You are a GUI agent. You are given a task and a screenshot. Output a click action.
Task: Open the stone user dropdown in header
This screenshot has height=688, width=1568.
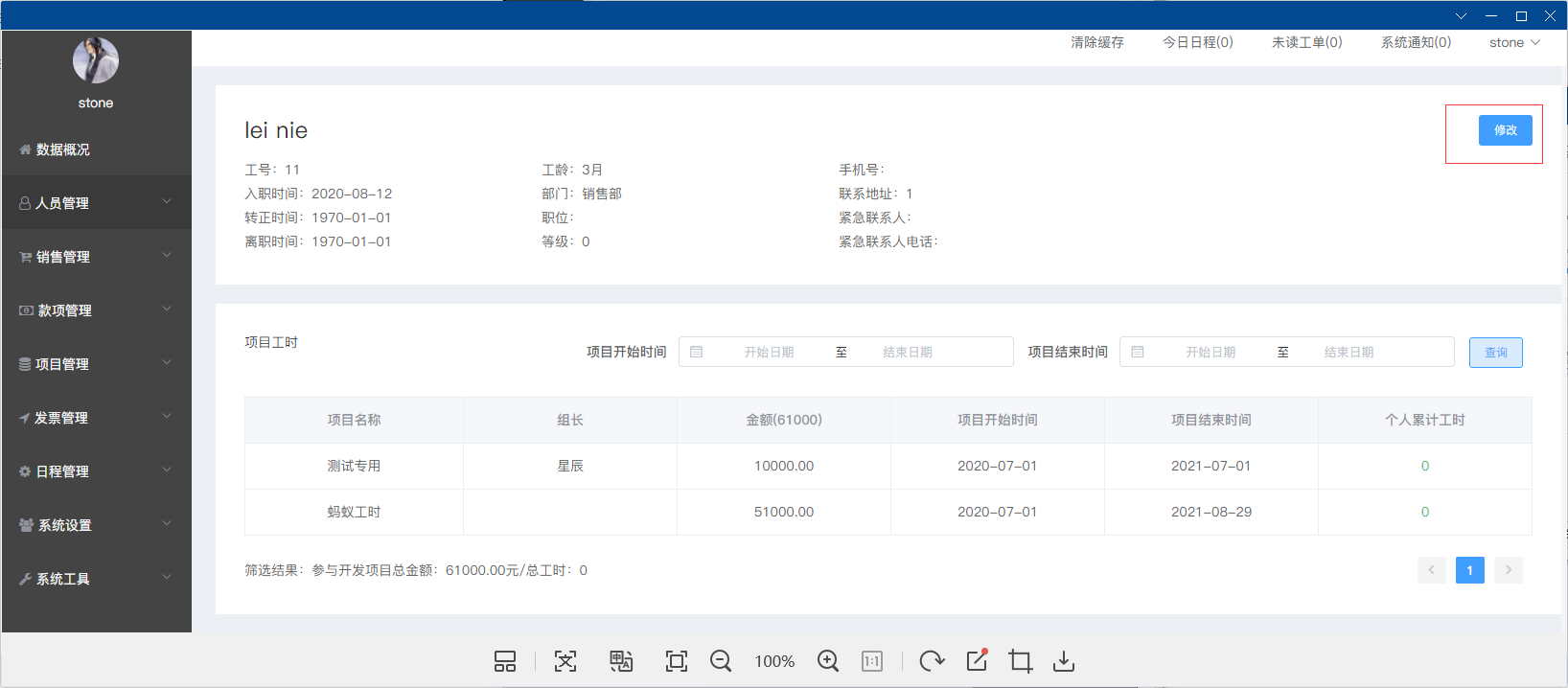point(1514,42)
